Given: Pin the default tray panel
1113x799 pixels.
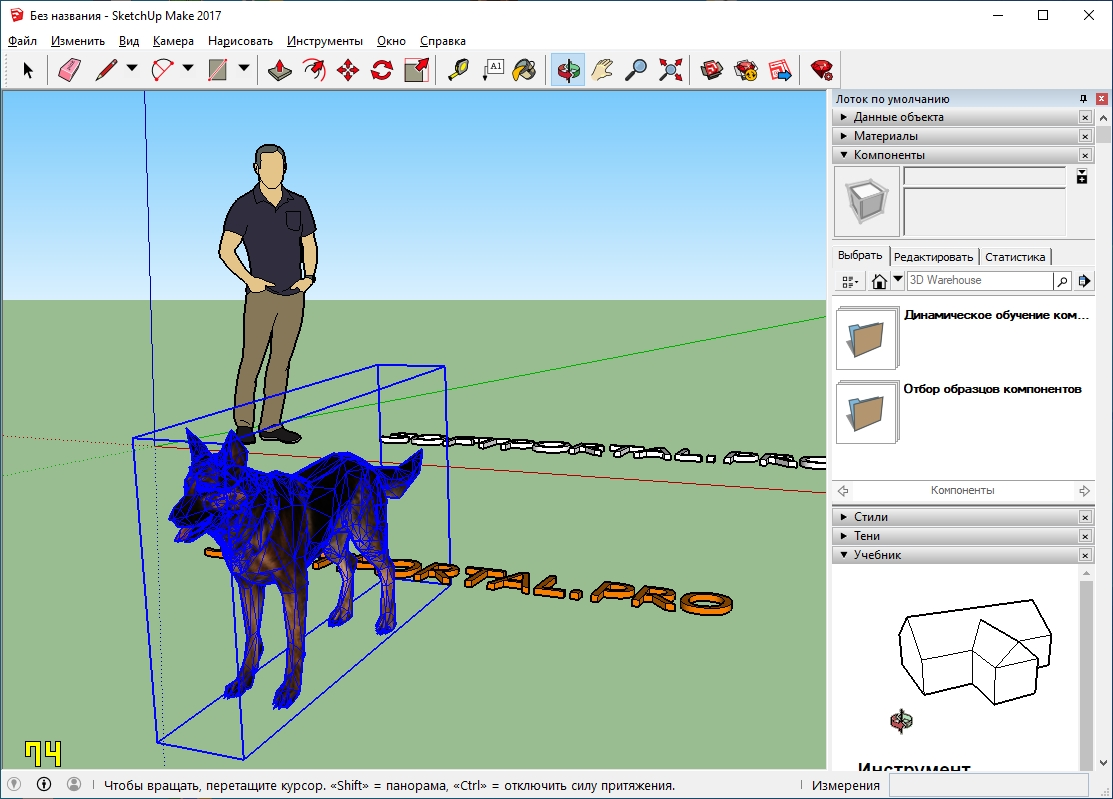Looking at the screenshot, I should [x=1083, y=99].
